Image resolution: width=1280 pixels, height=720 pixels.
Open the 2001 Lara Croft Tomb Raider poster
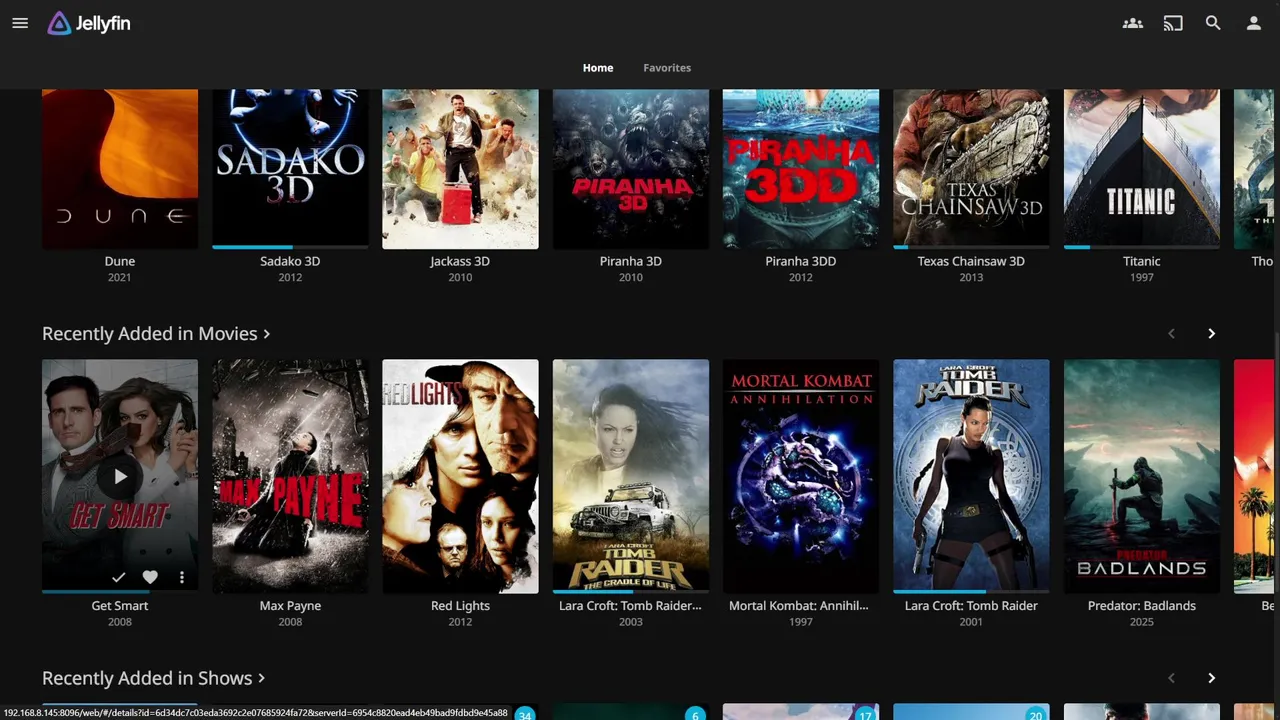(x=971, y=476)
